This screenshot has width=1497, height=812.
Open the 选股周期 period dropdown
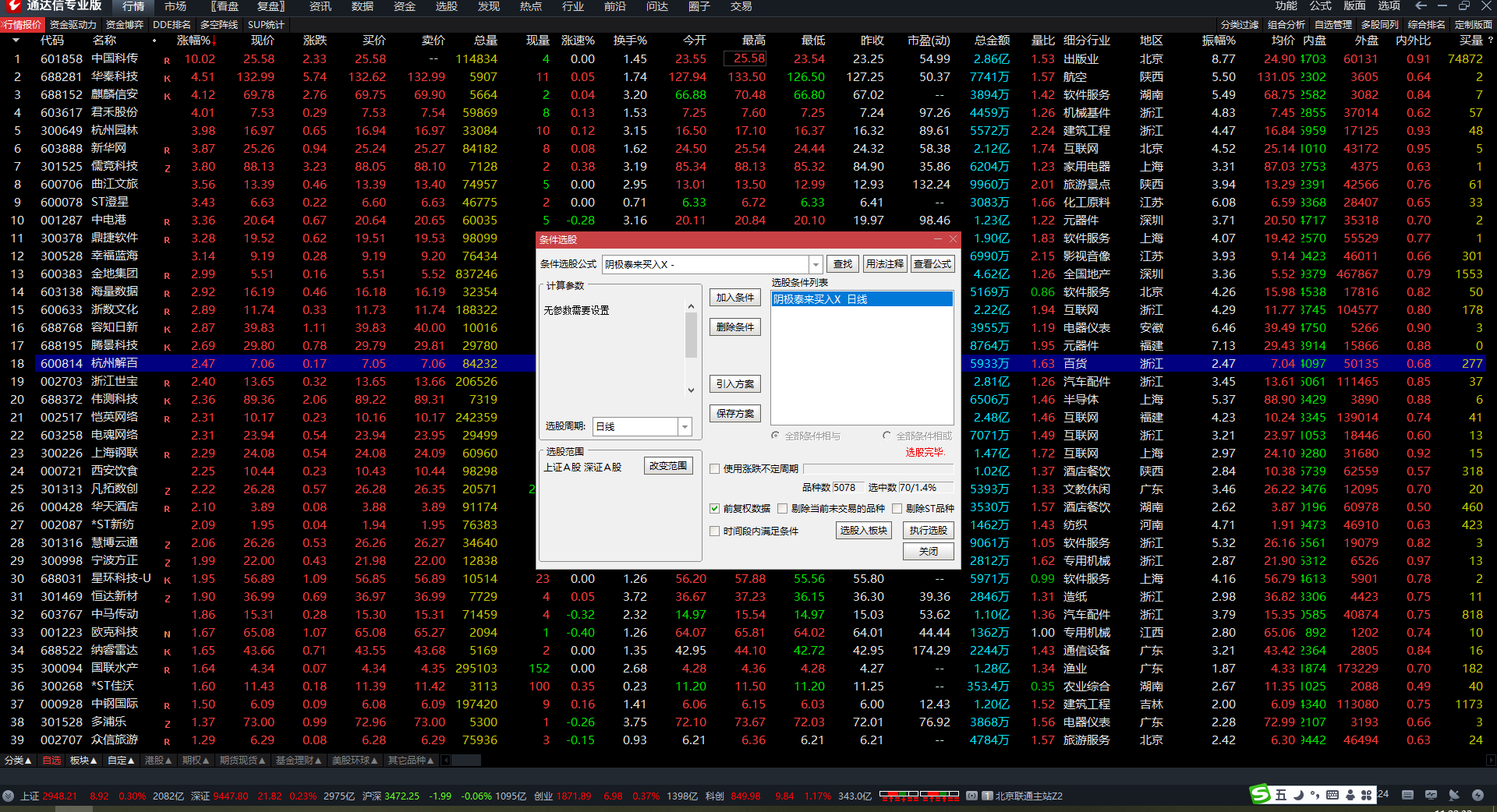[685, 426]
